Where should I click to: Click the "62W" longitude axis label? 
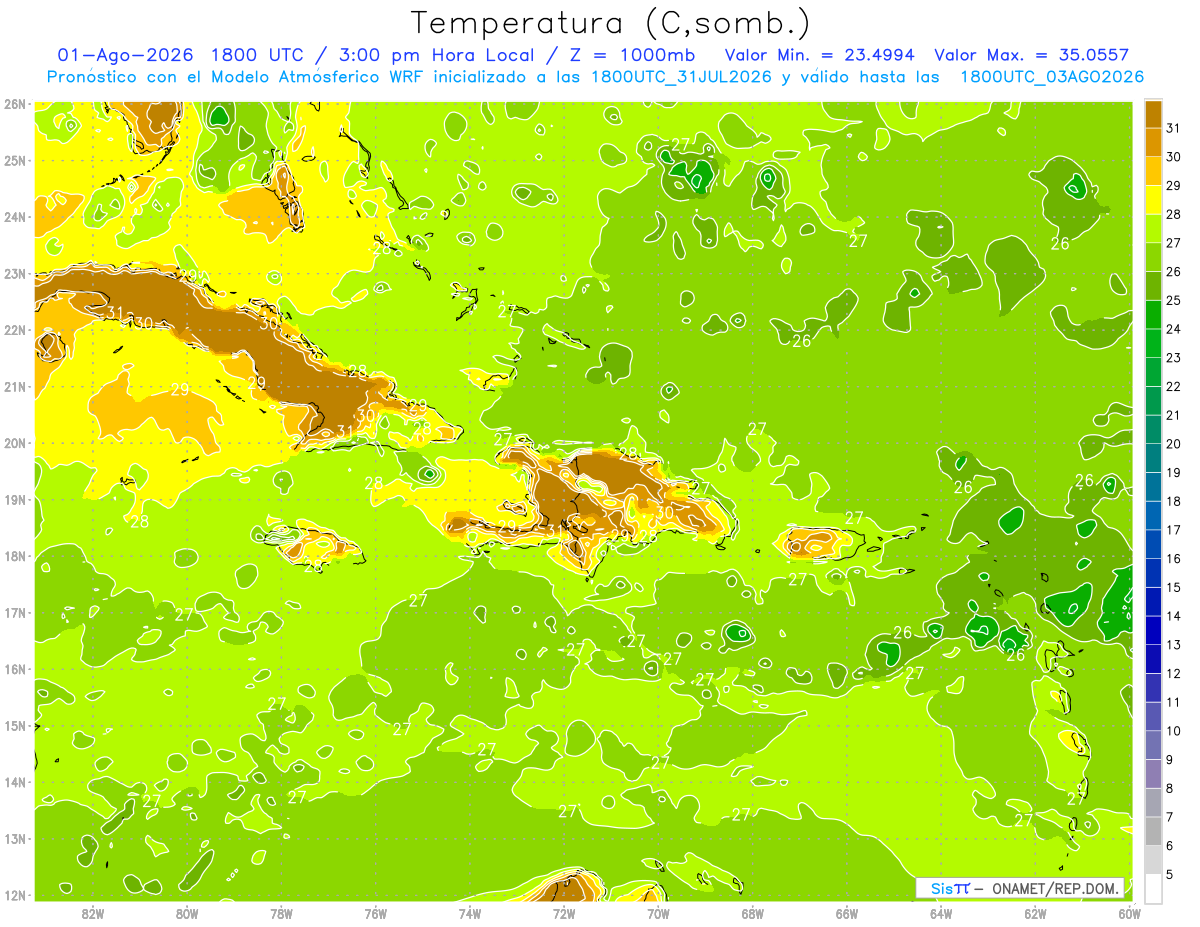pos(1035,914)
